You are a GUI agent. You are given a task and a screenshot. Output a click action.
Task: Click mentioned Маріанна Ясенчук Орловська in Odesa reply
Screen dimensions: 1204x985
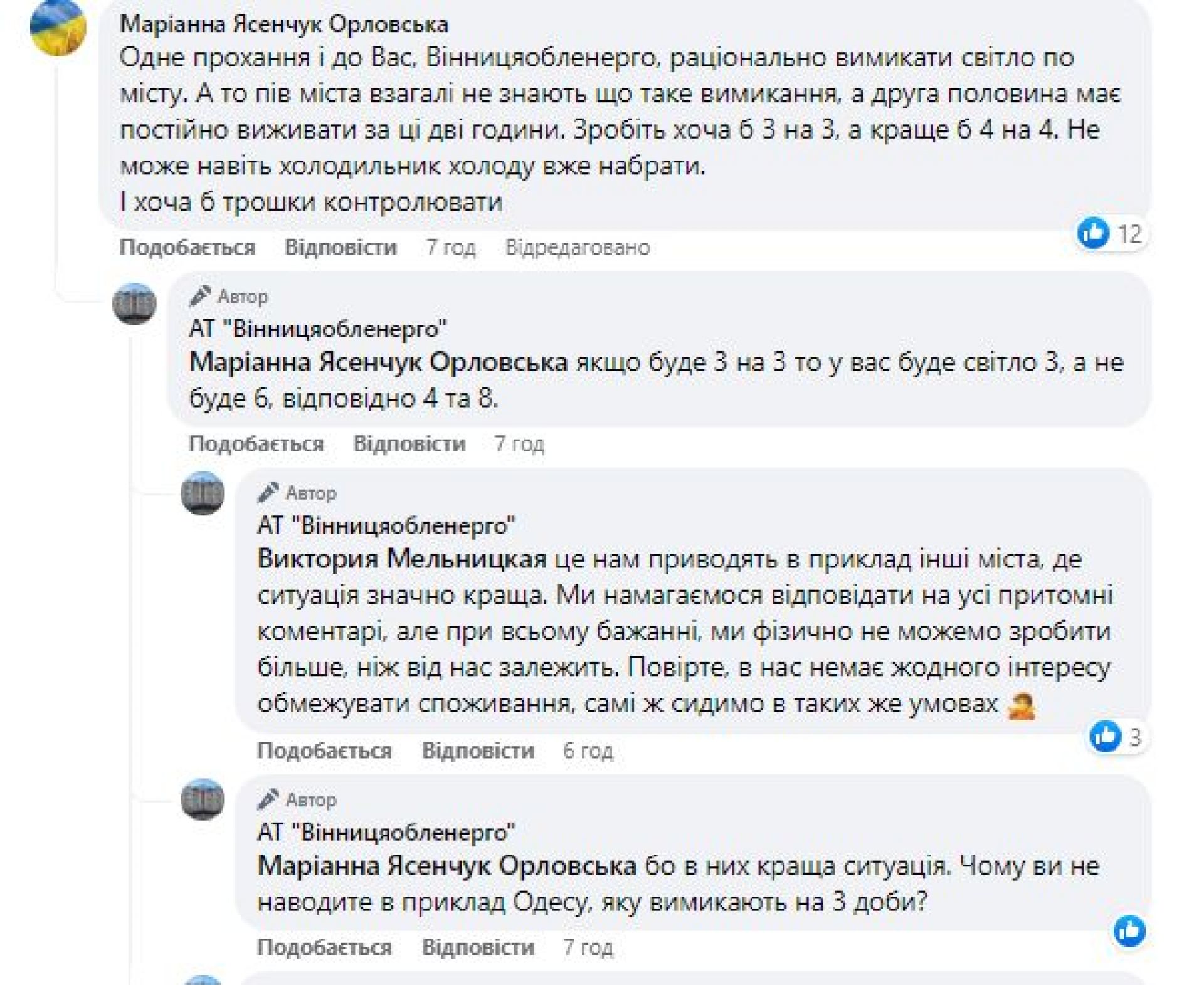(x=446, y=866)
